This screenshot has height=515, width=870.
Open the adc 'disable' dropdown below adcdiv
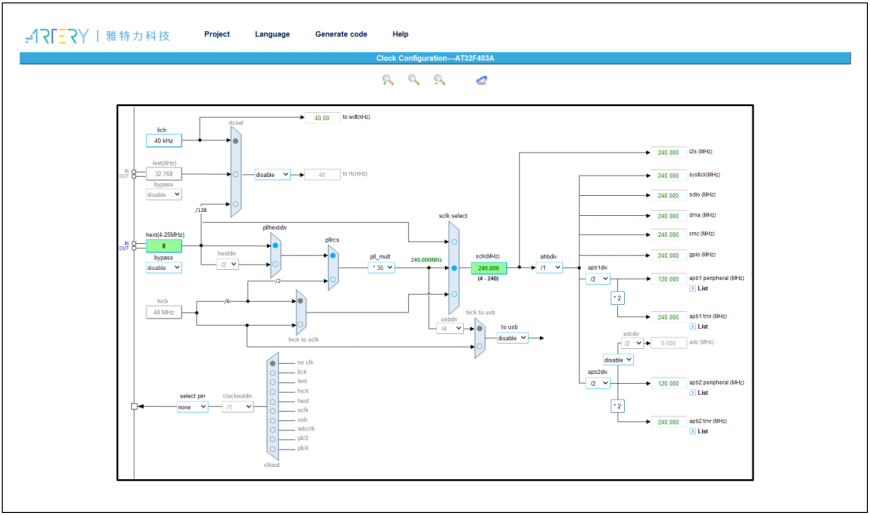(x=618, y=360)
